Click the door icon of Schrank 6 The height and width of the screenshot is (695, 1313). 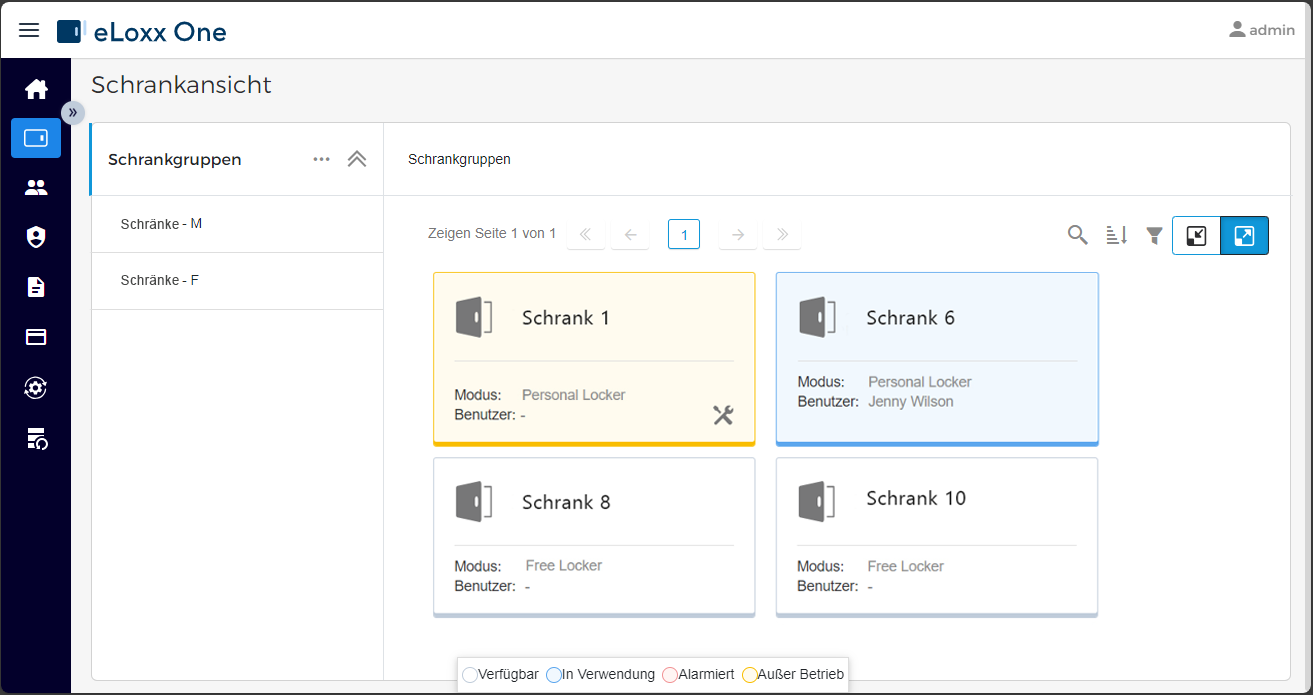[x=817, y=316]
